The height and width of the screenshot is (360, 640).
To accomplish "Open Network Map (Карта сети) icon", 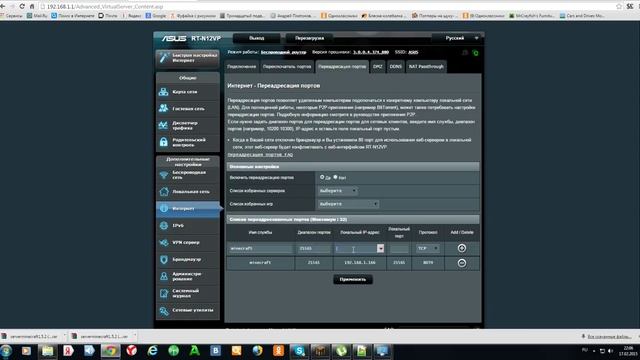I will click(164, 92).
